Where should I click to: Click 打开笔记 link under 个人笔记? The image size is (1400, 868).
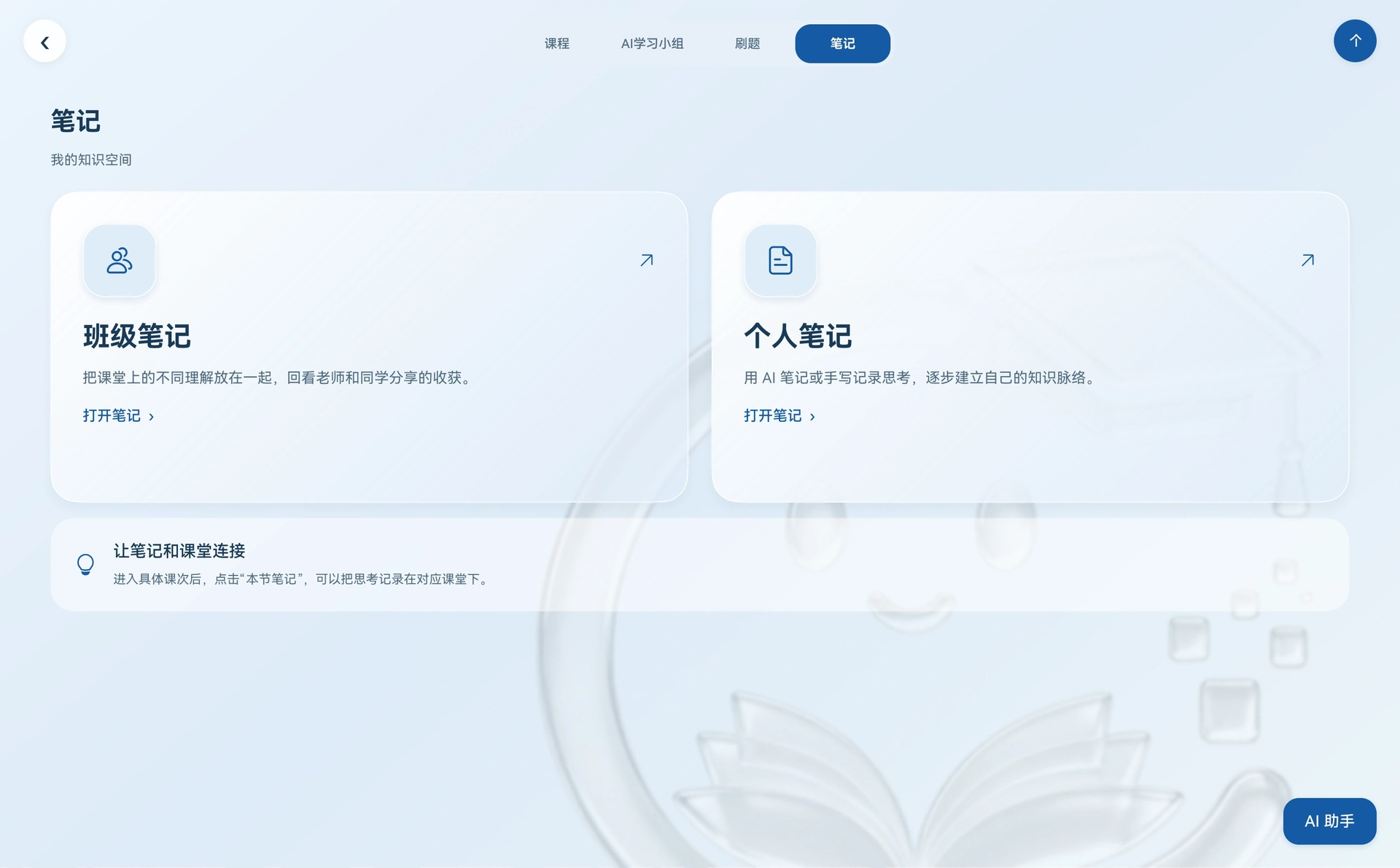pos(779,415)
